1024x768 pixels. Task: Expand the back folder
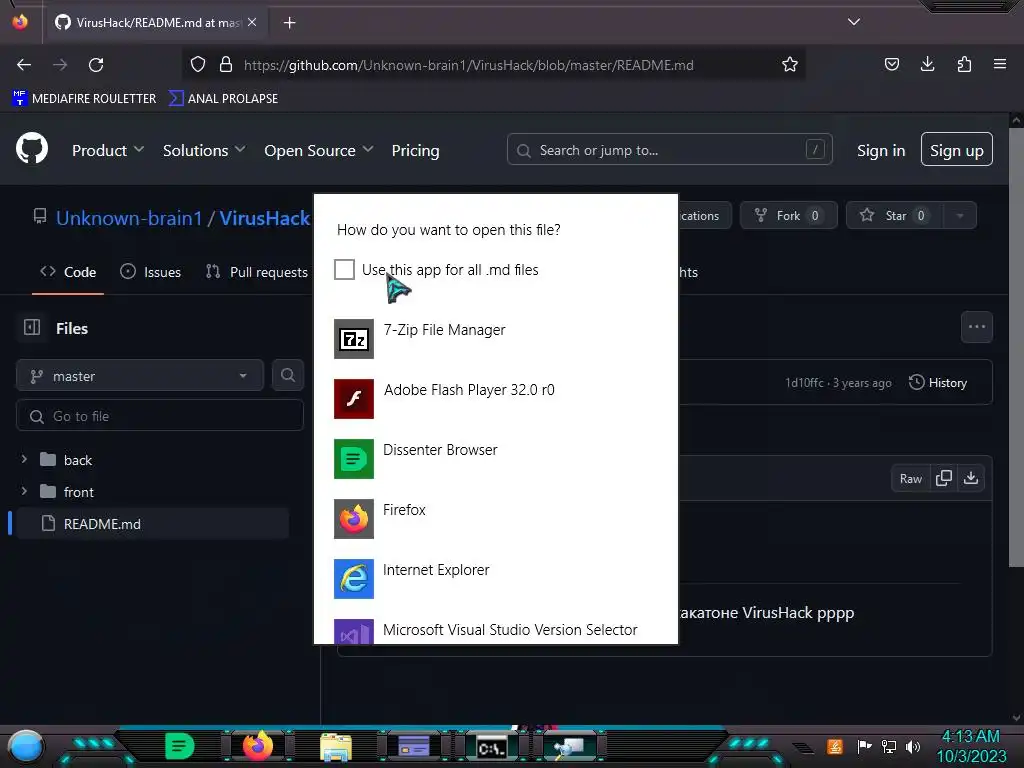[x=24, y=459]
